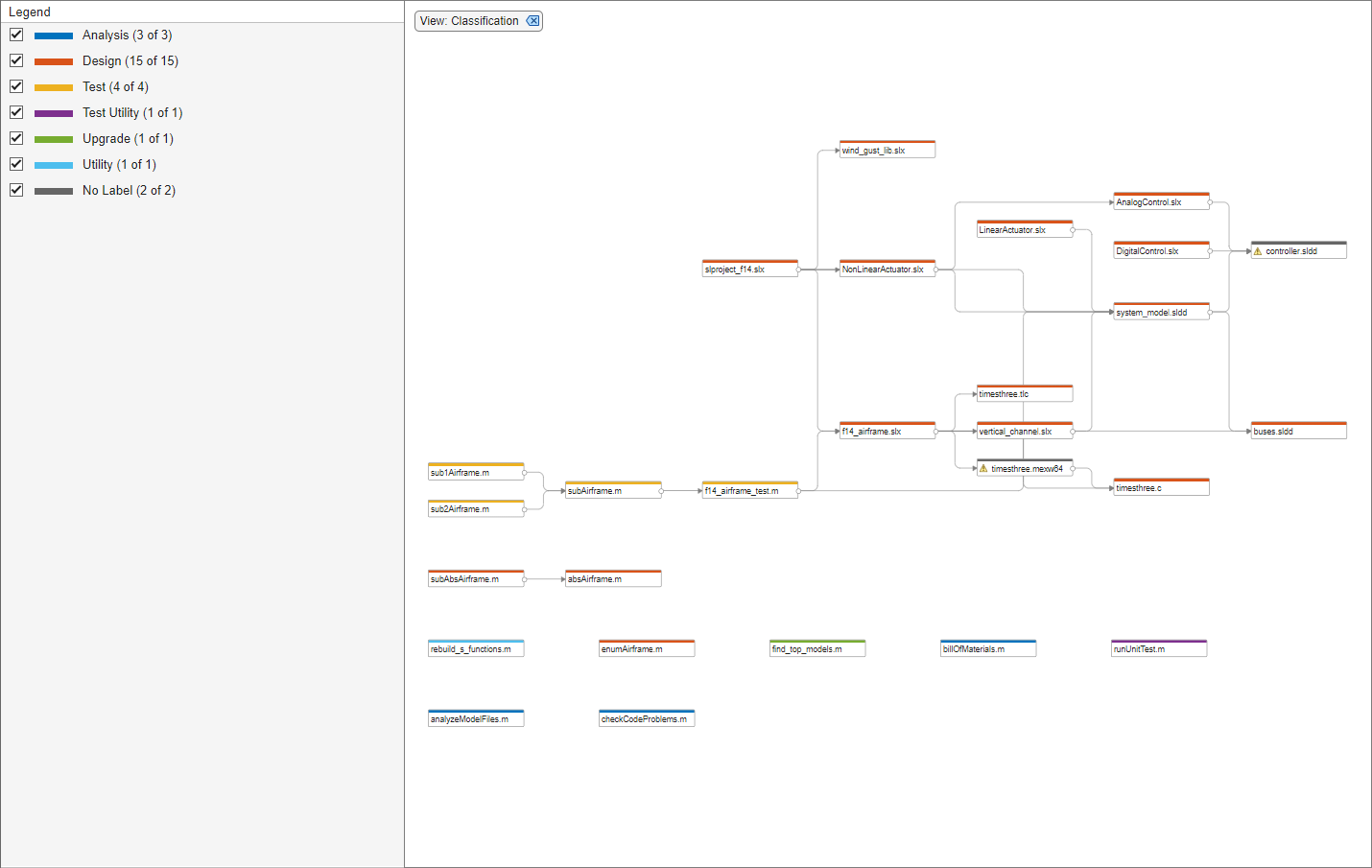Uncheck the Analysis legend checkbox
1372x868 pixels.
(x=15, y=34)
